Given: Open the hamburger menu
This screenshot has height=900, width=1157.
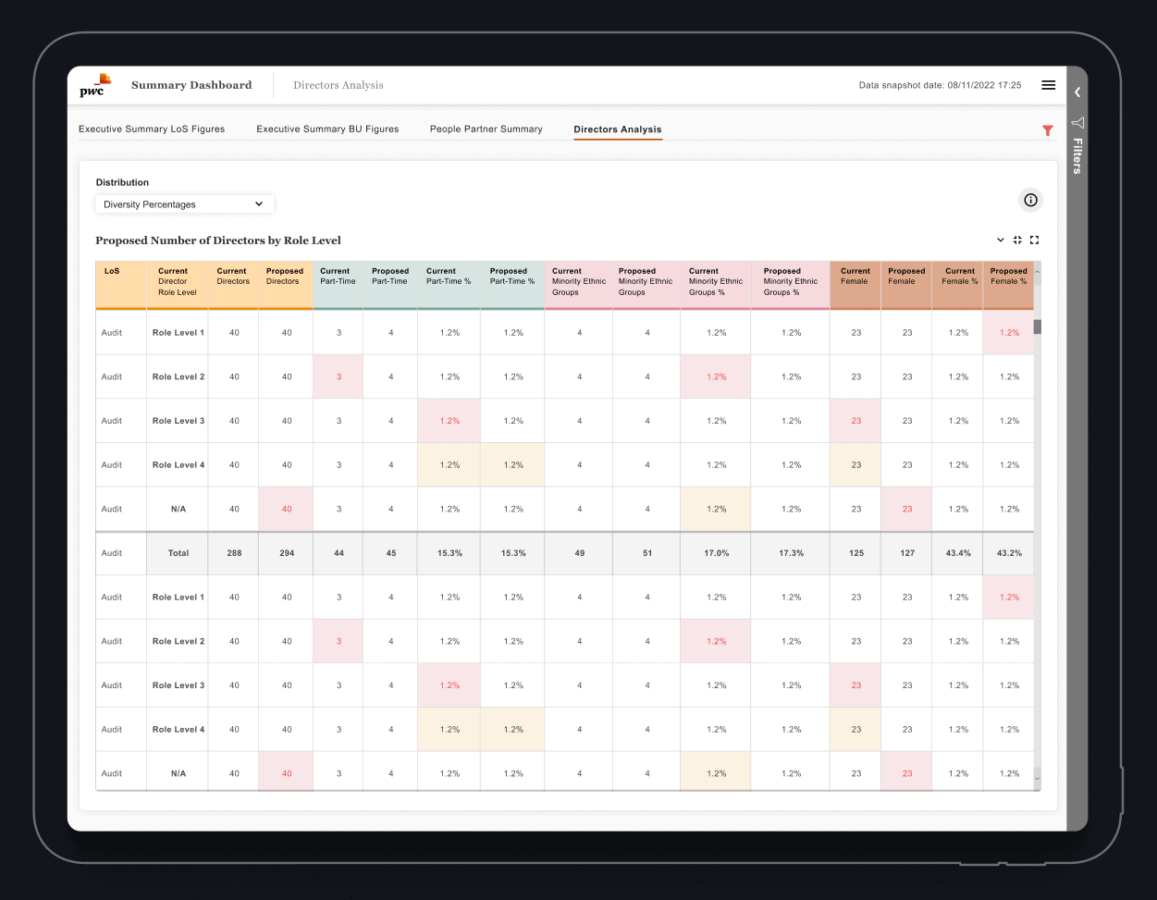Looking at the screenshot, I should tap(1048, 85).
